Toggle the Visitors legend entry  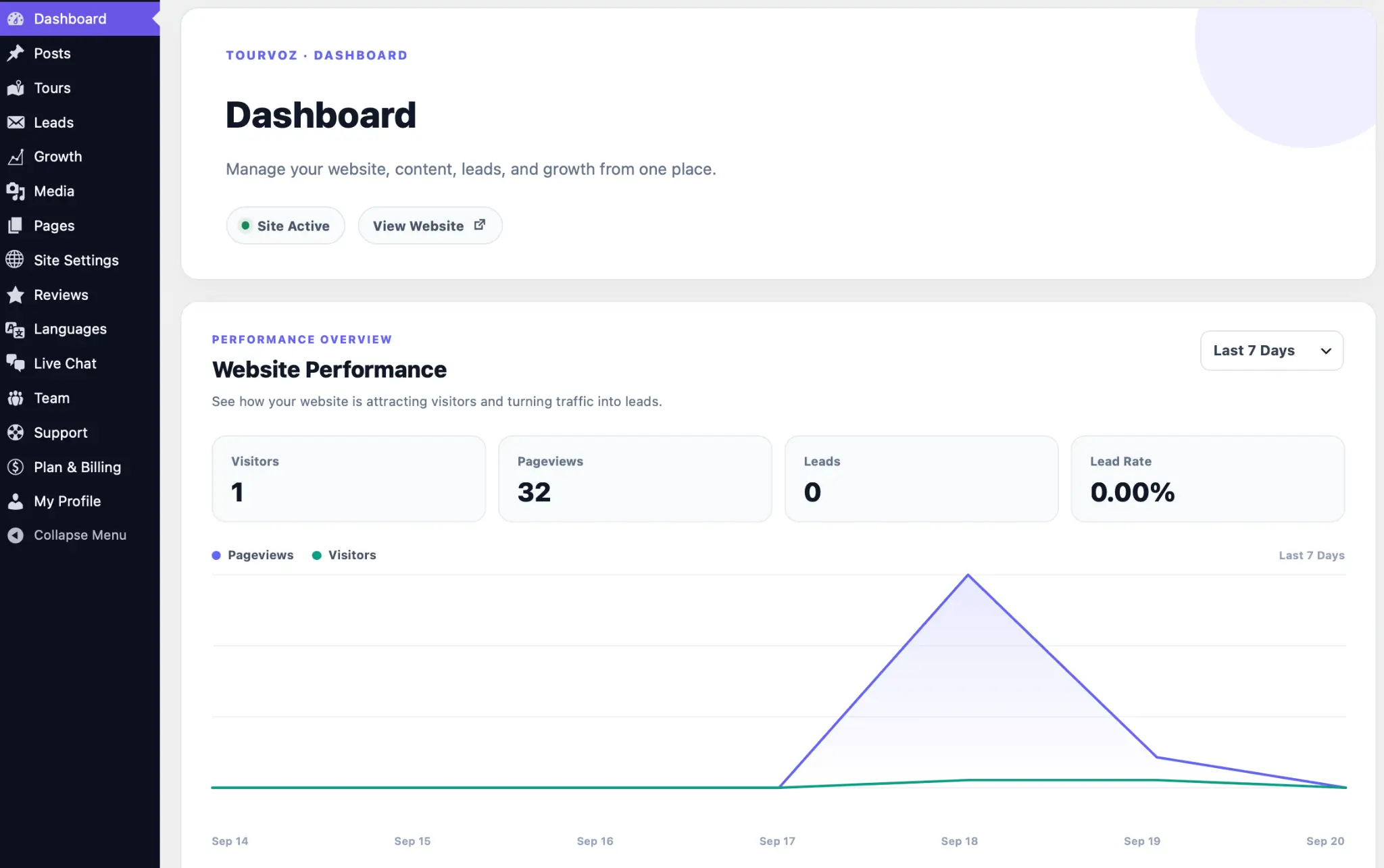click(x=344, y=555)
